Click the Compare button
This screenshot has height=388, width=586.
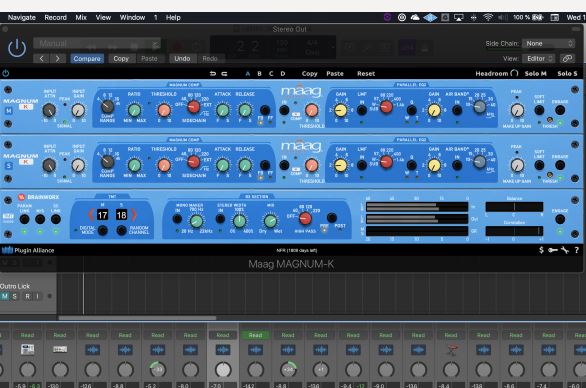87,58
